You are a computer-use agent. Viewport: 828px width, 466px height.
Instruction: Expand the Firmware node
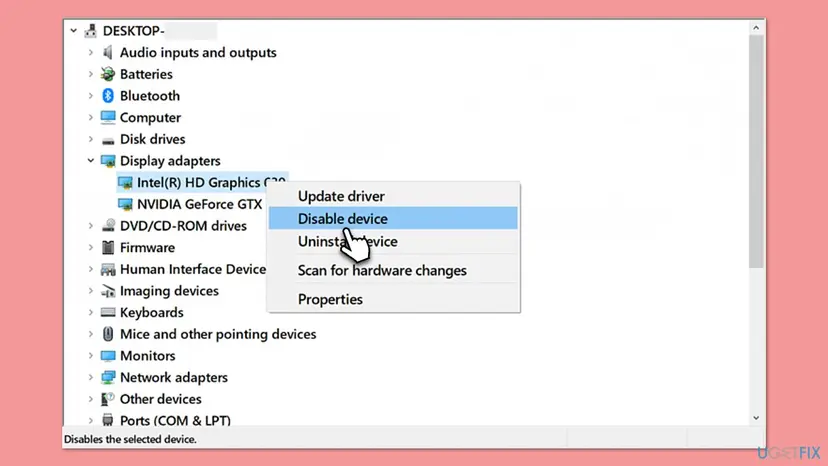coord(91,247)
